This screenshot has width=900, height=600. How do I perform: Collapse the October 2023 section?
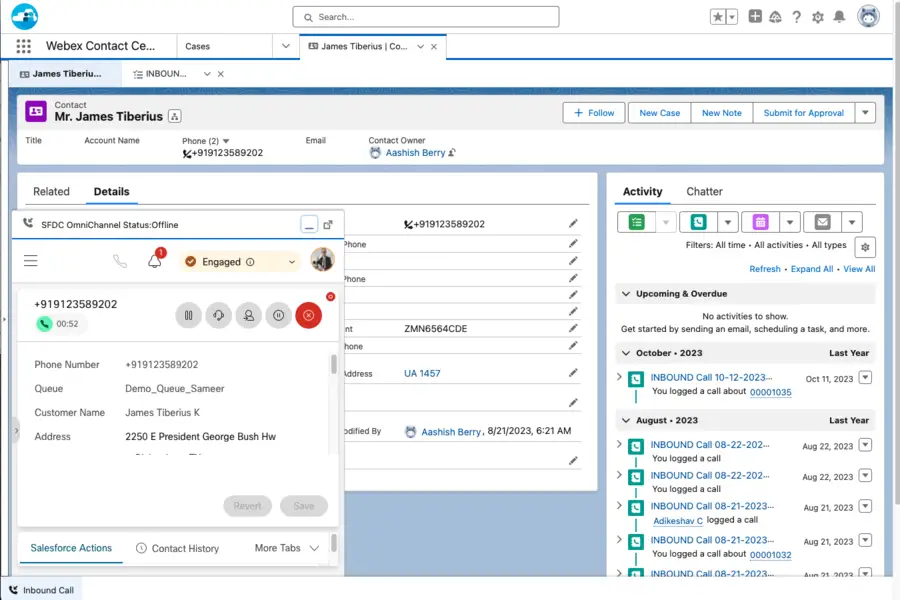coord(626,353)
